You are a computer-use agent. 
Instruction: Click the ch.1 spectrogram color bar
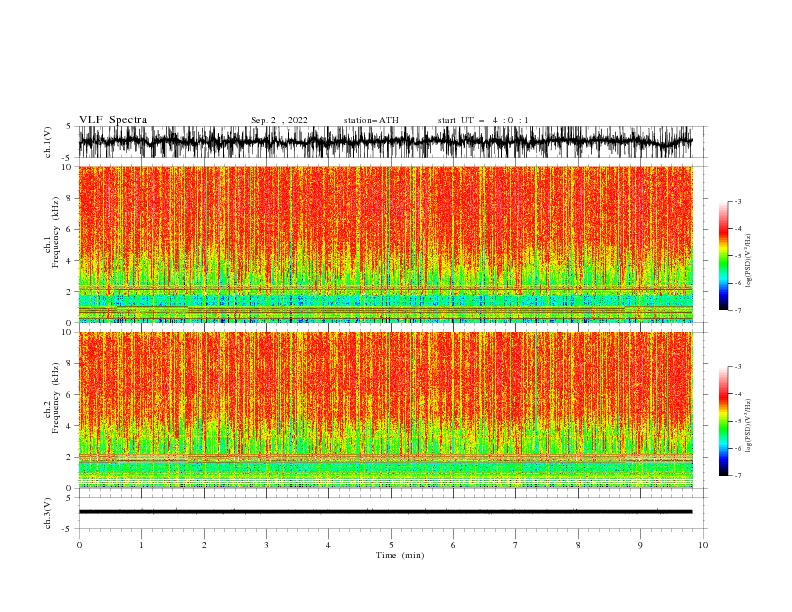click(x=723, y=256)
